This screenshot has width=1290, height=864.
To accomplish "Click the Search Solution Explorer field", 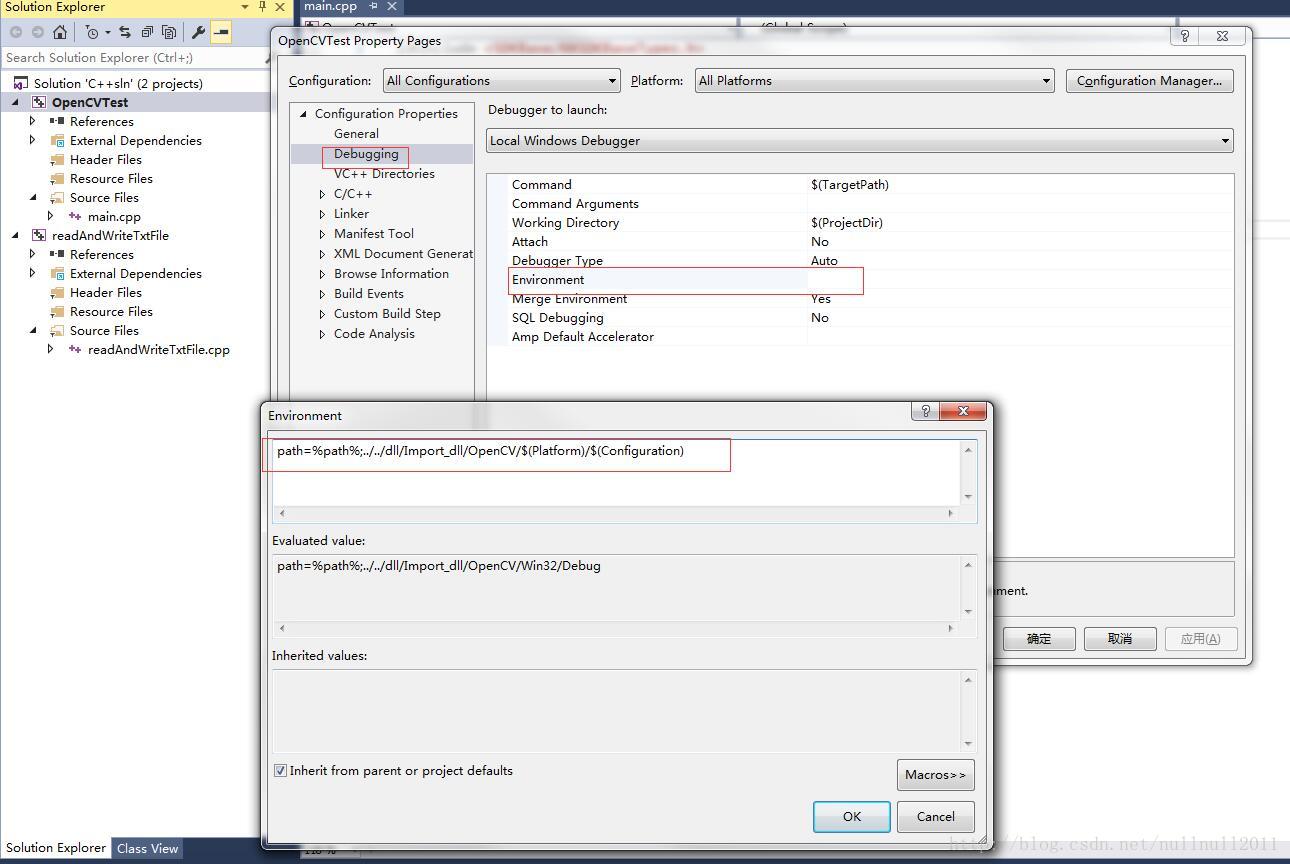I will [133, 58].
